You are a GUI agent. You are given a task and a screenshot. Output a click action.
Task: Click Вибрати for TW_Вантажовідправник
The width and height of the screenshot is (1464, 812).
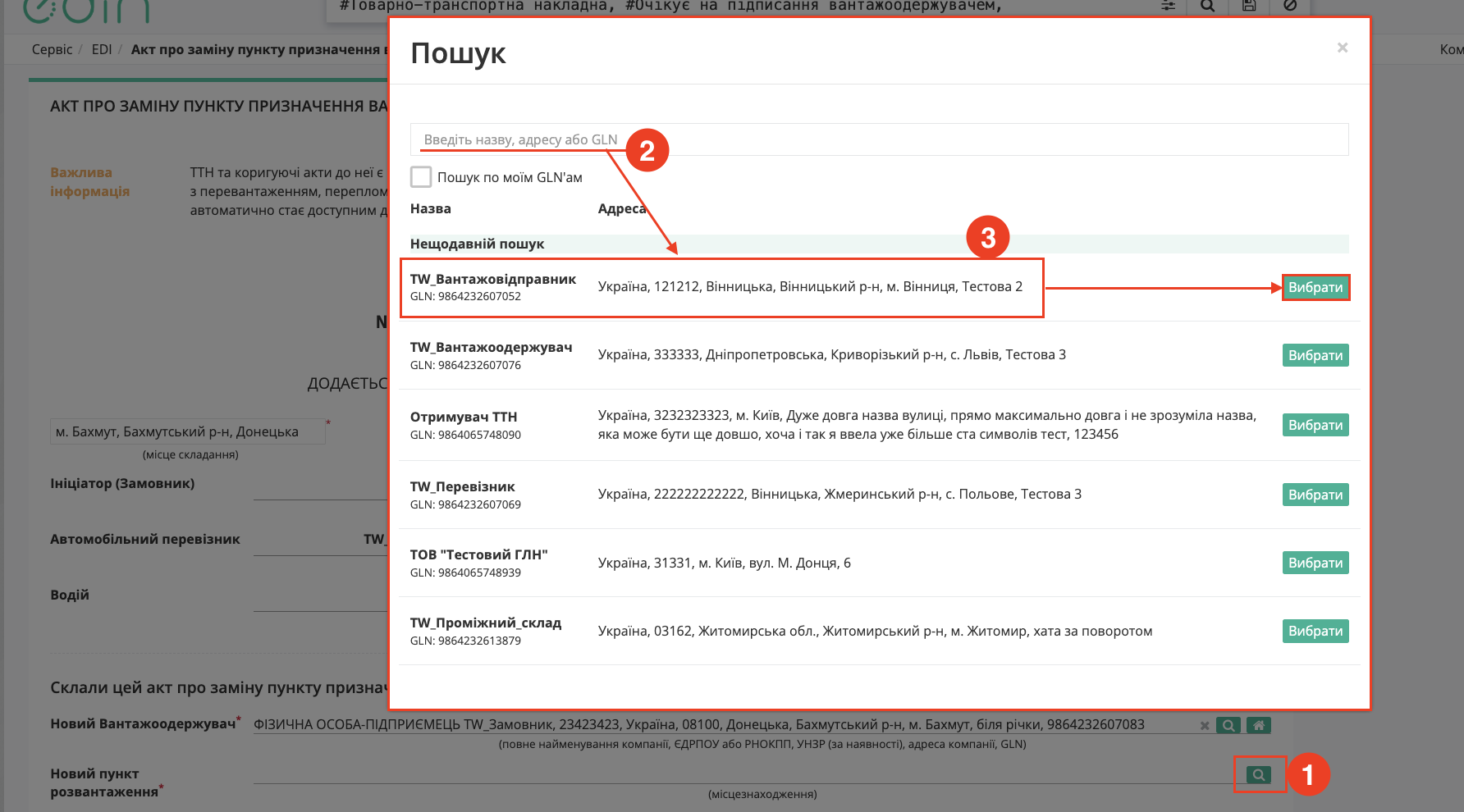coord(1315,287)
